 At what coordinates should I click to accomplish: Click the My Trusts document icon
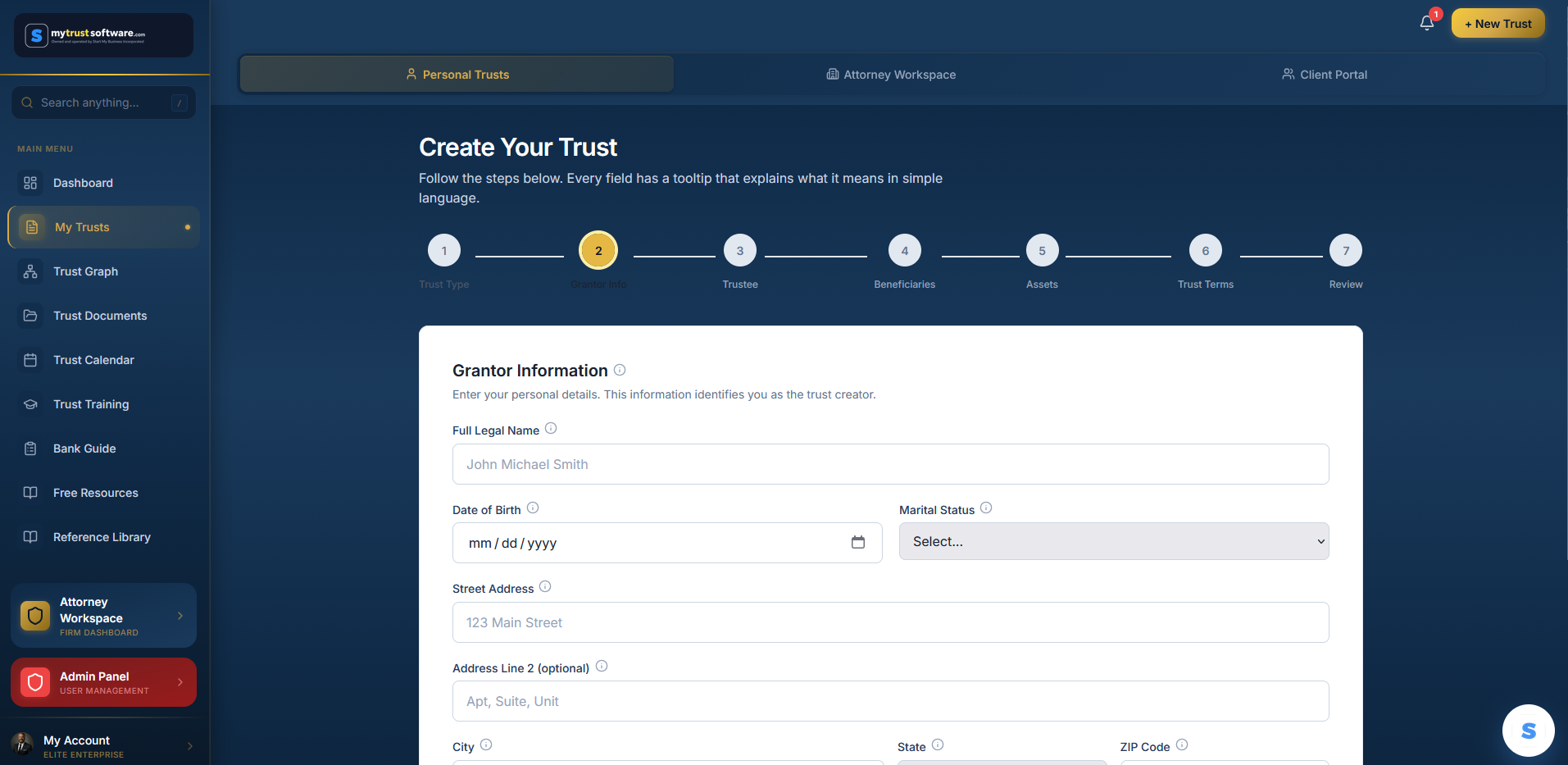[32, 227]
